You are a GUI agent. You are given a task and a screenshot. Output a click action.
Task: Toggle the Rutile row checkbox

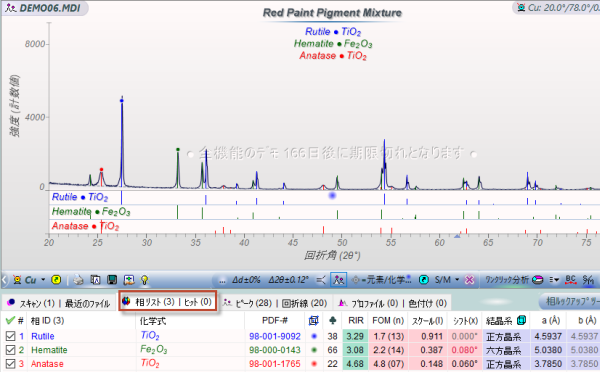(x=10, y=336)
